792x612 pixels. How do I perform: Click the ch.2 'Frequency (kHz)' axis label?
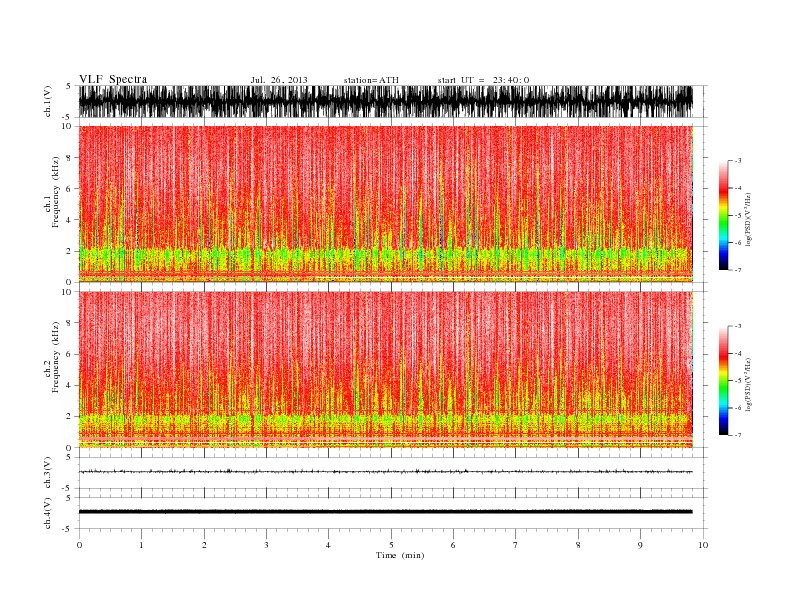point(56,357)
